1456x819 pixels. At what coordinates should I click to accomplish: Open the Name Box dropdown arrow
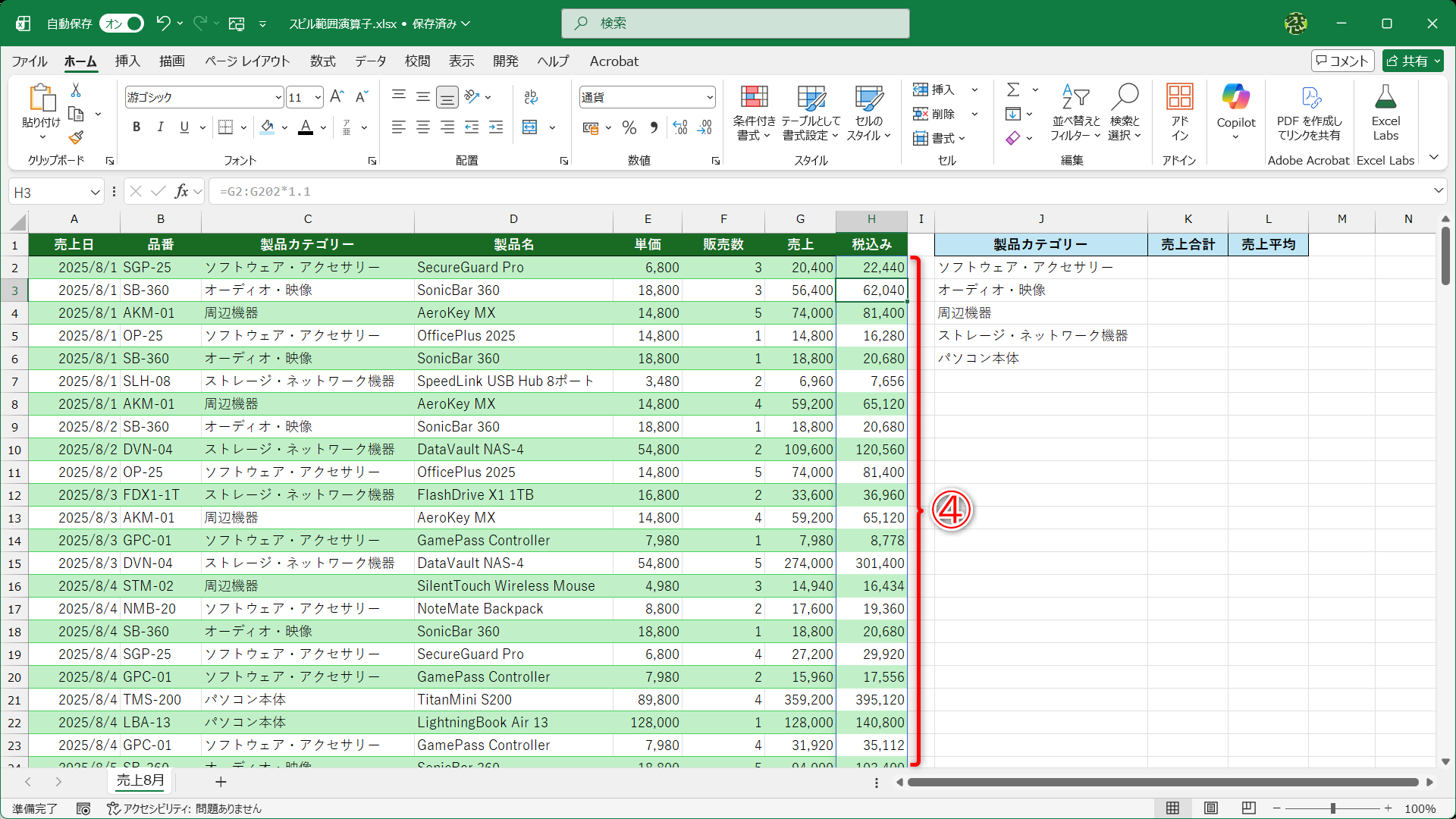pos(95,192)
